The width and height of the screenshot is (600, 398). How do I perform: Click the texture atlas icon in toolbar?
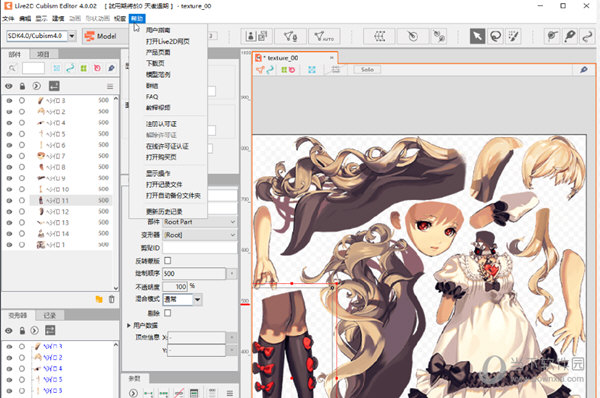pyautogui.click(x=256, y=36)
